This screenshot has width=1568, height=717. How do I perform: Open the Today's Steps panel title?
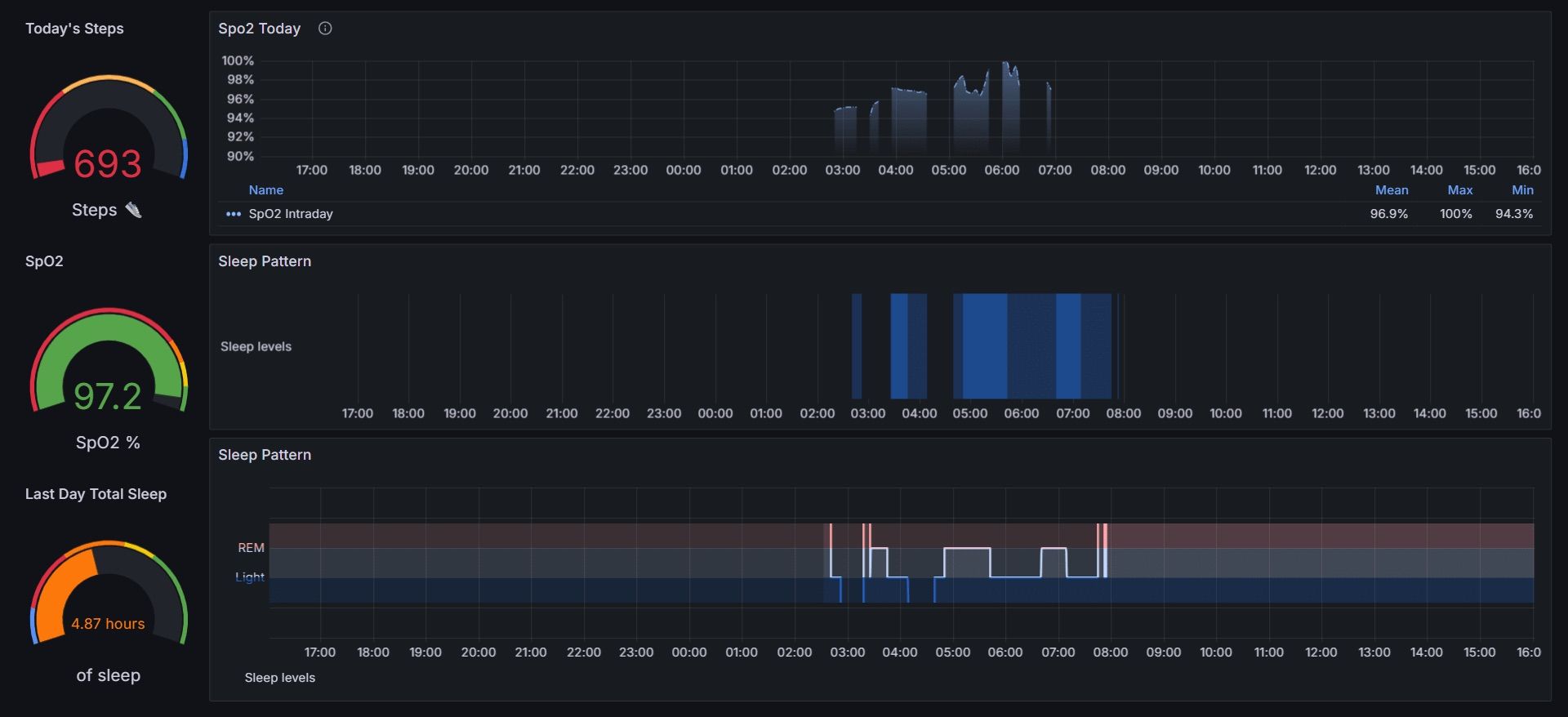(x=74, y=29)
